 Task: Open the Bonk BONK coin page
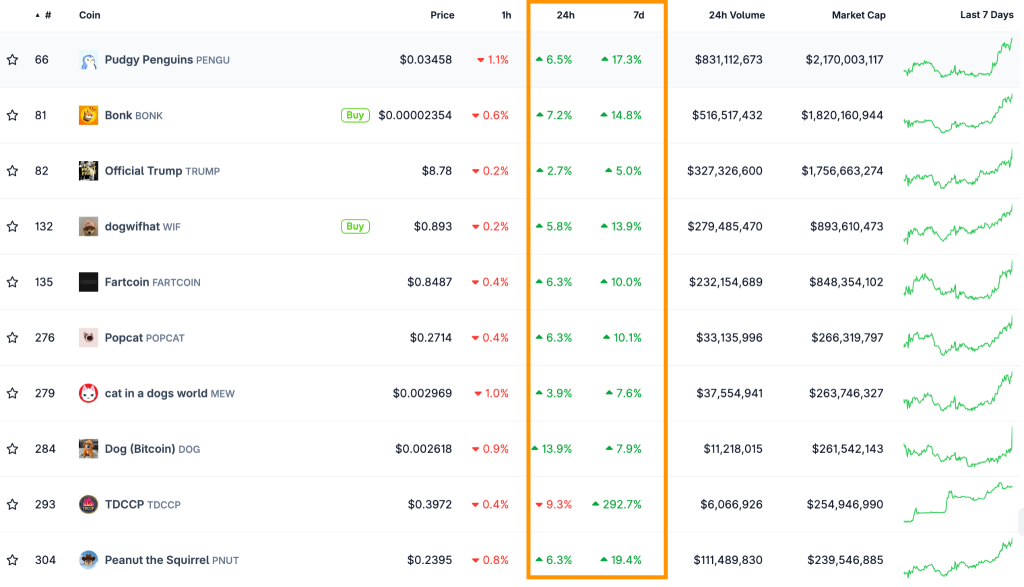point(134,116)
